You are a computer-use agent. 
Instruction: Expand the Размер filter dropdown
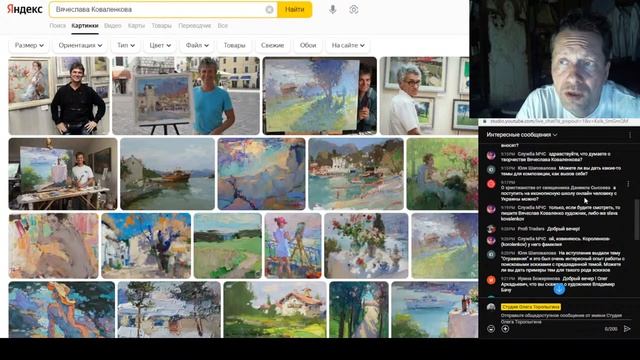[x=29, y=45]
